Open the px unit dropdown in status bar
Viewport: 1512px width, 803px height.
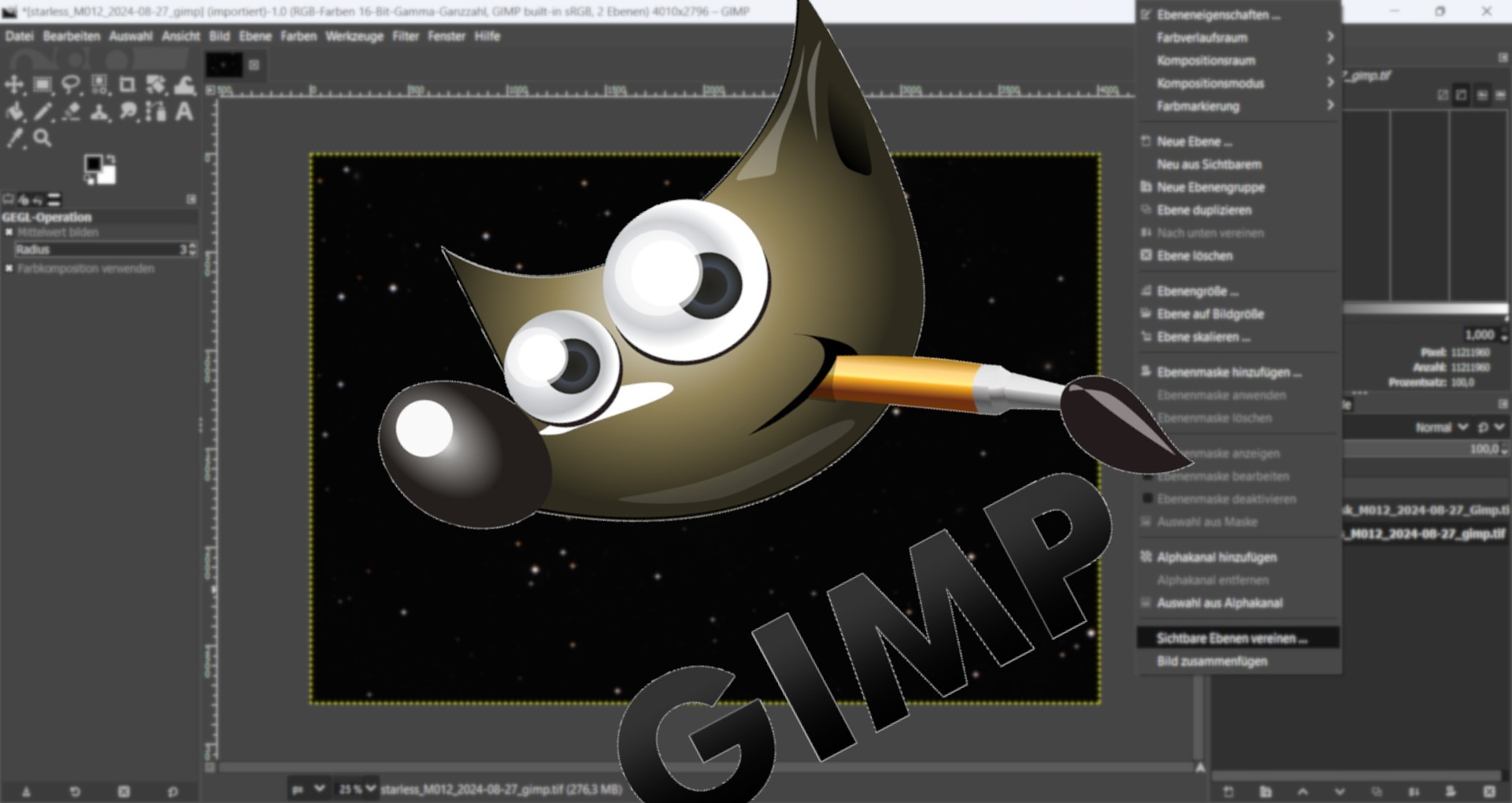(308, 788)
